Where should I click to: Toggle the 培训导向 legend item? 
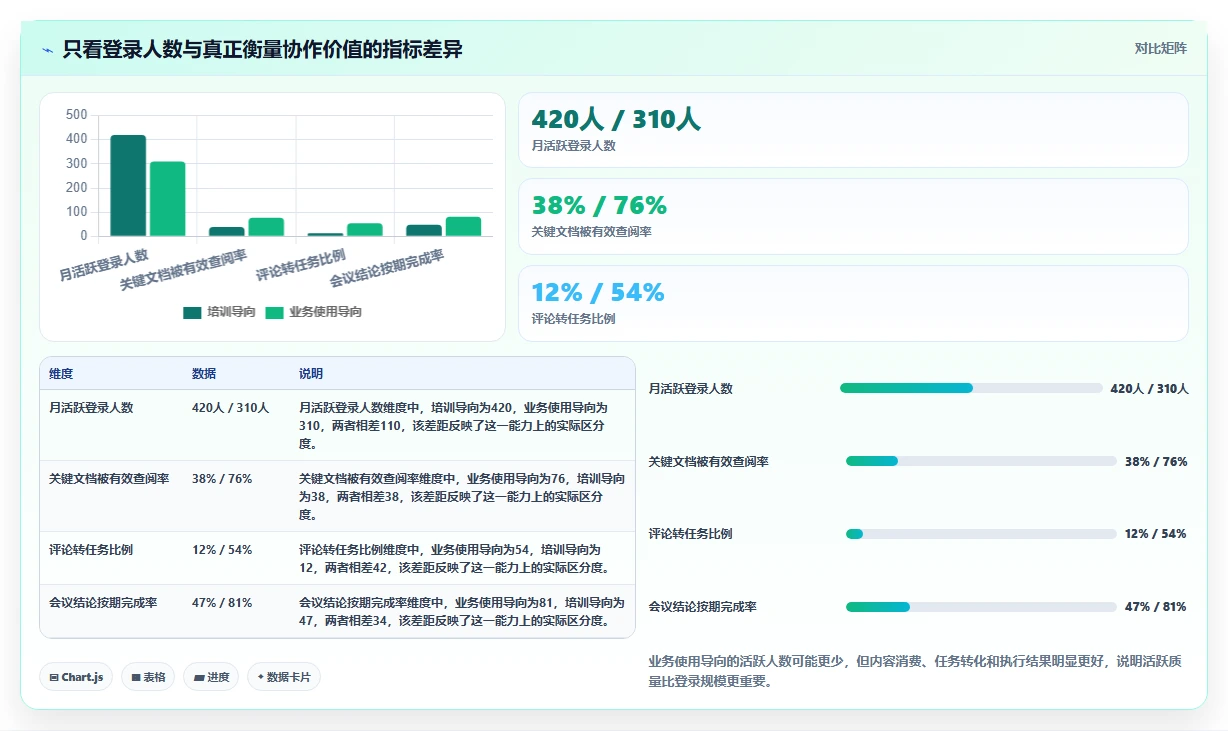click(x=219, y=312)
